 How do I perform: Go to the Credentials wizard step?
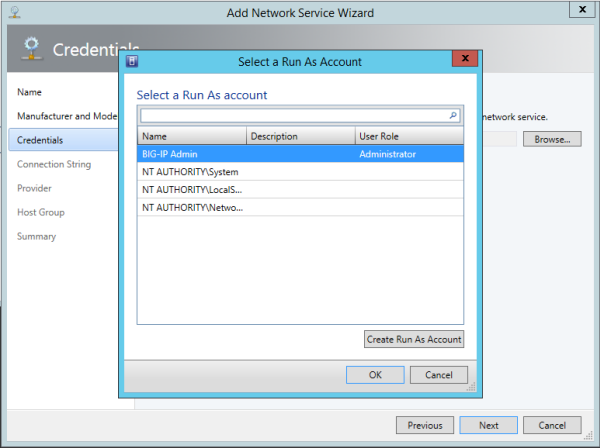coord(40,140)
